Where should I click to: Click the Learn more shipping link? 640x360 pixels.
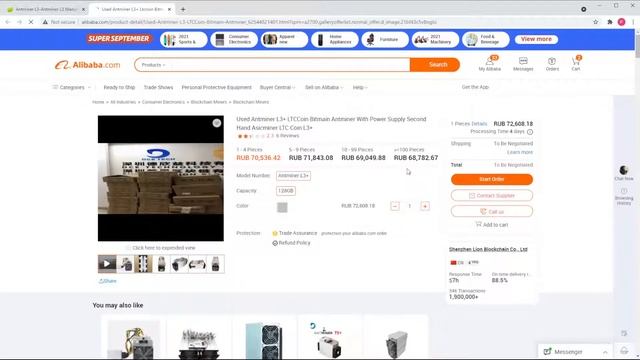(520, 152)
